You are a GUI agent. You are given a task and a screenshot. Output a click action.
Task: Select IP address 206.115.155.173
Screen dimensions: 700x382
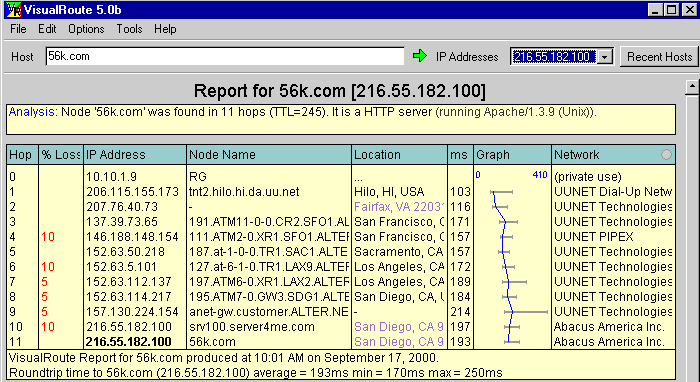click(133, 192)
